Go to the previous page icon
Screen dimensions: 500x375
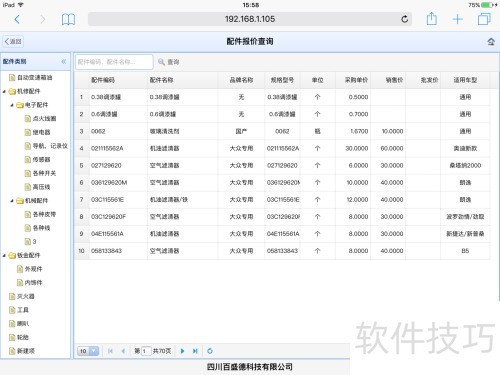(123, 351)
